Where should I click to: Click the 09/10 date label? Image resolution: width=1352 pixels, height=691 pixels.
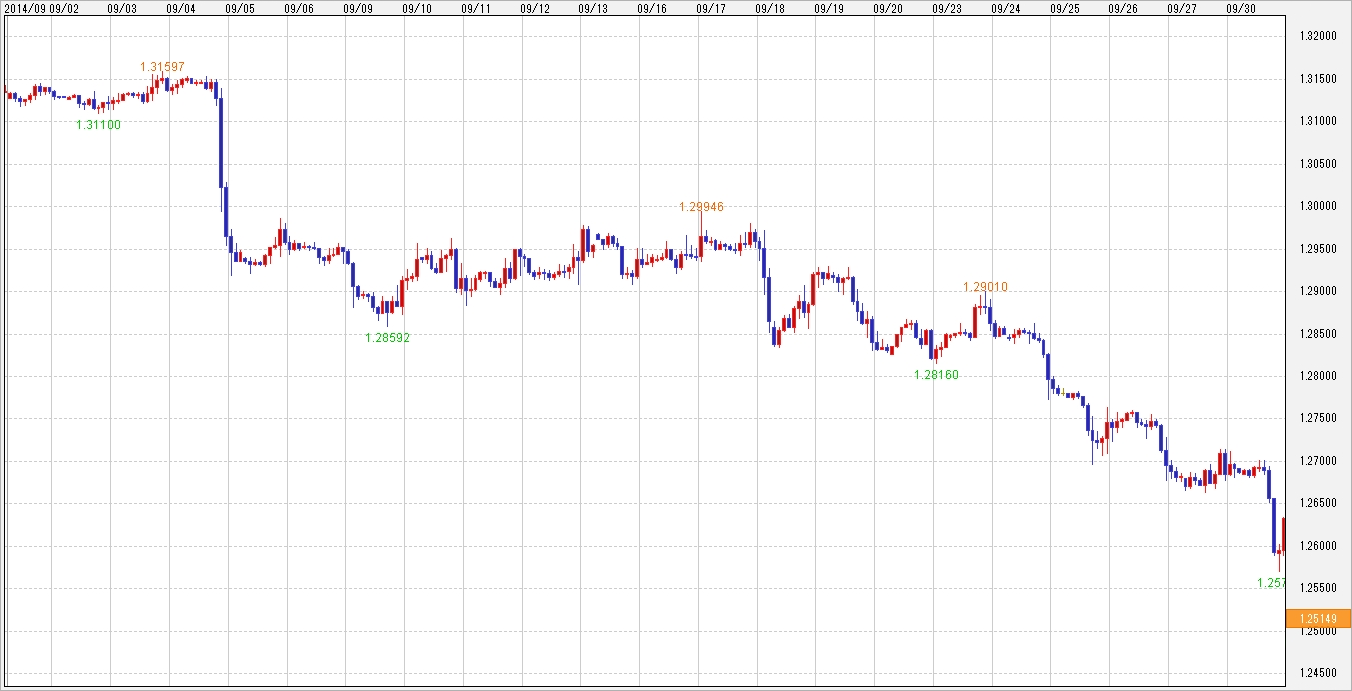(x=417, y=8)
